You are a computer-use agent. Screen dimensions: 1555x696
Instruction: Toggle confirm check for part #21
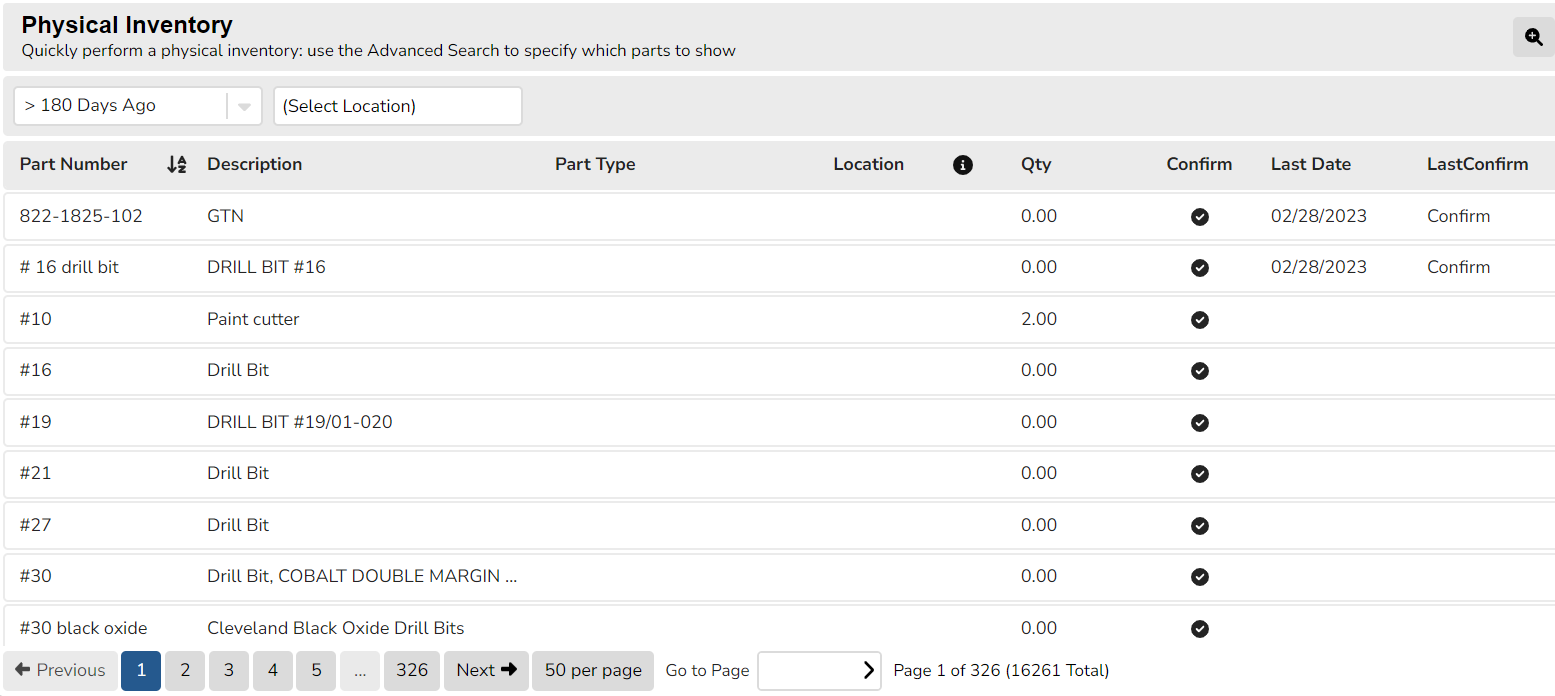point(1200,474)
